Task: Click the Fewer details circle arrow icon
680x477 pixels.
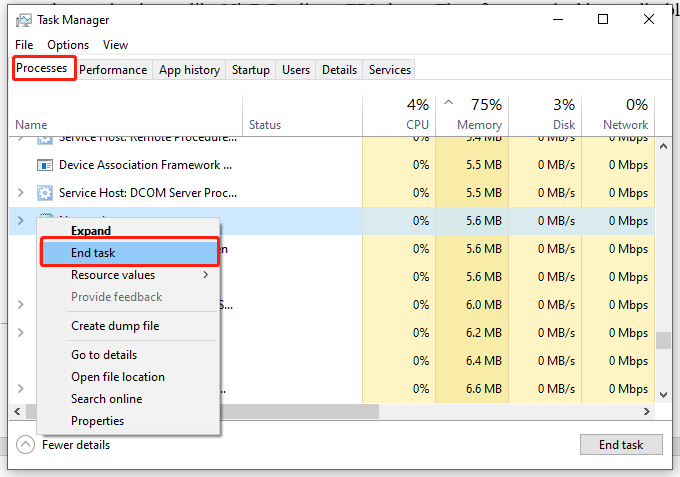Action: pyautogui.click(x=25, y=444)
